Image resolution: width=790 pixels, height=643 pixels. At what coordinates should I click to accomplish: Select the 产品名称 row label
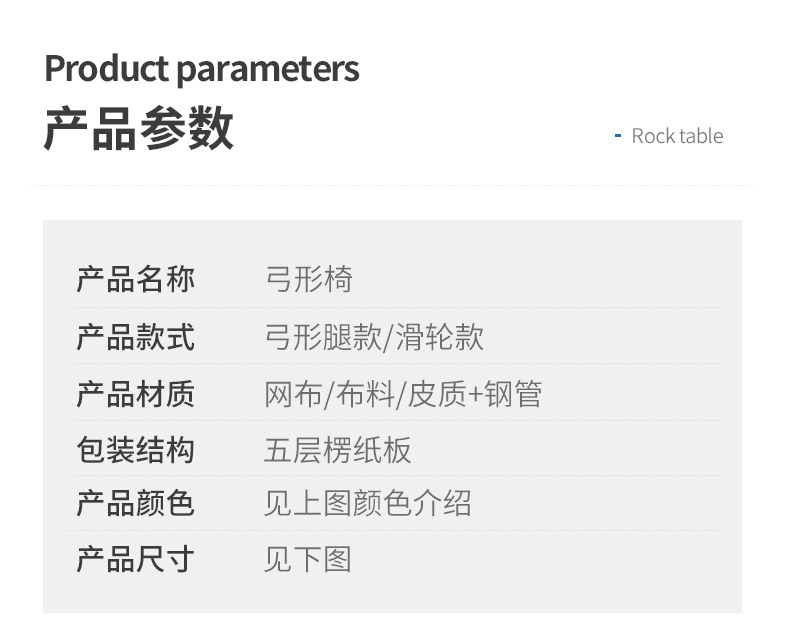(135, 279)
